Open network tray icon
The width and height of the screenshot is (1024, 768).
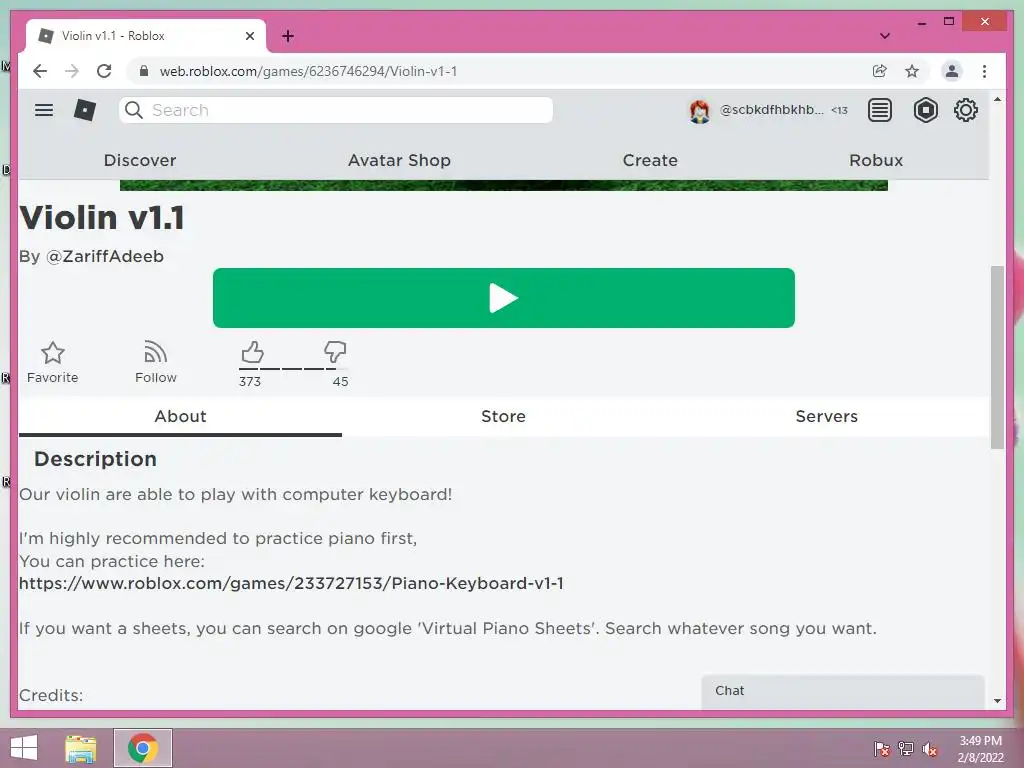(906, 749)
